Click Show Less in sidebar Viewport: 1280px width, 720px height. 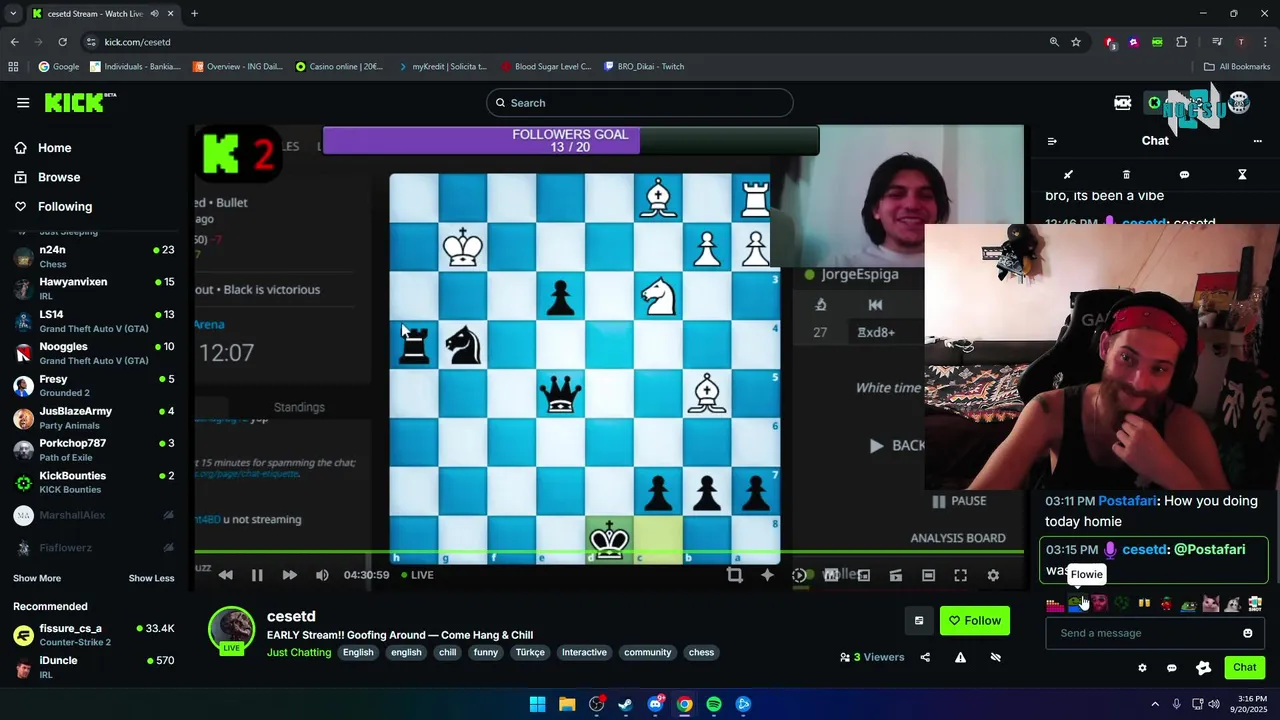(151, 578)
